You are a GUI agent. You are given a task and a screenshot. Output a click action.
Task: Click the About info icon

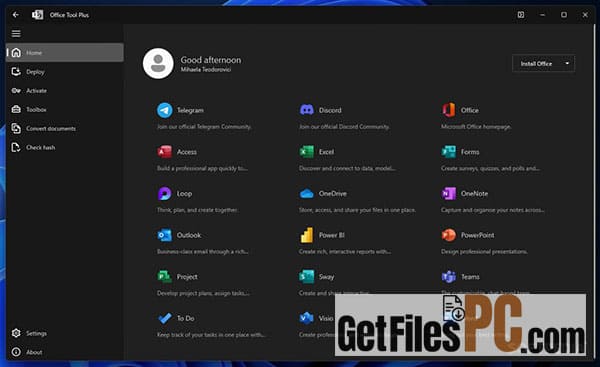(16, 352)
